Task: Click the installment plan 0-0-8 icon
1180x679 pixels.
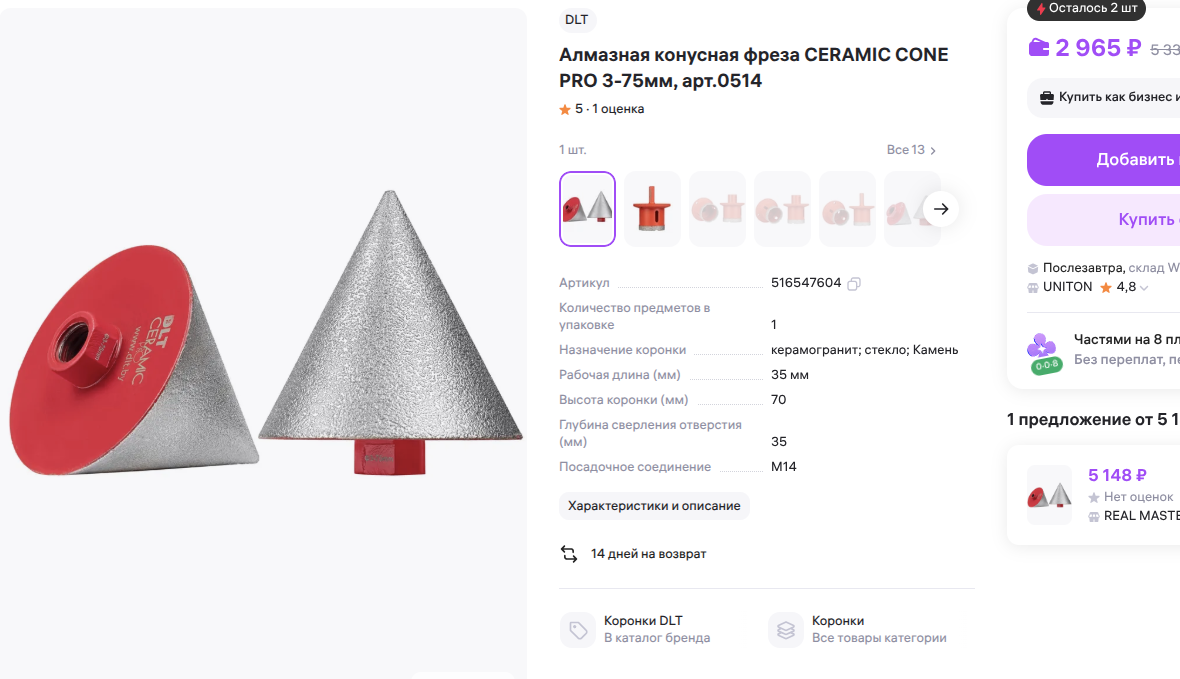Action: click(1044, 355)
